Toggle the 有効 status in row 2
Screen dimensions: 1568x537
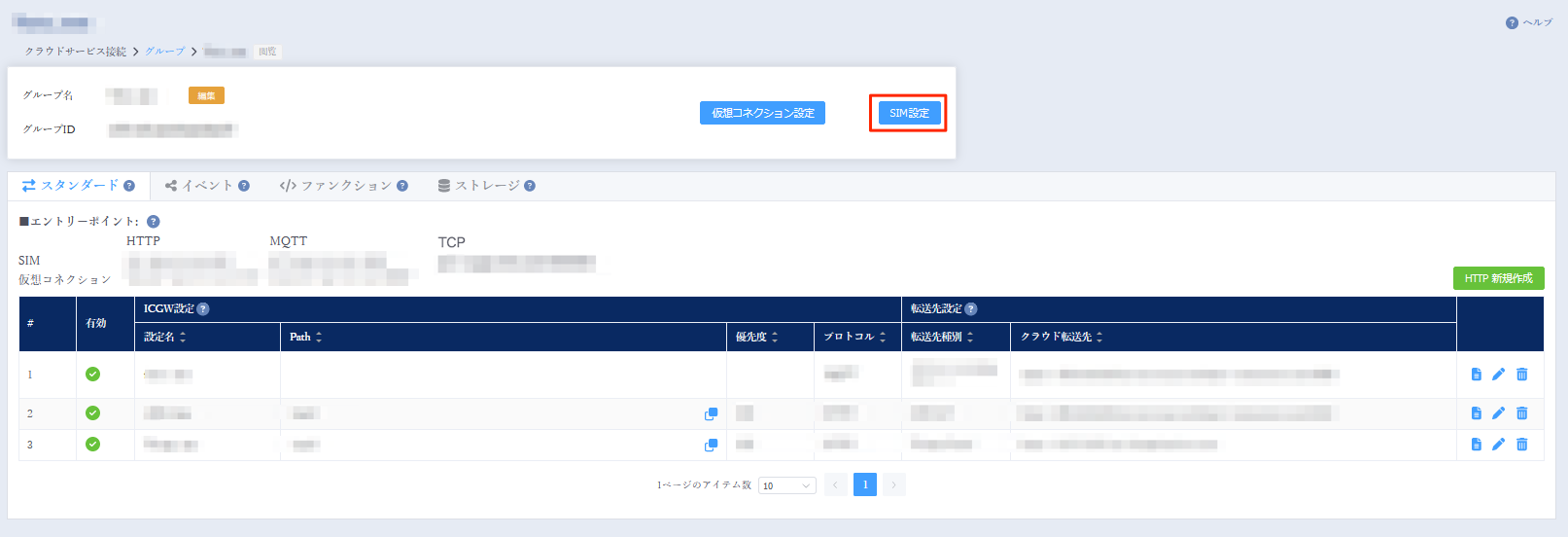[x=93, y=413]
